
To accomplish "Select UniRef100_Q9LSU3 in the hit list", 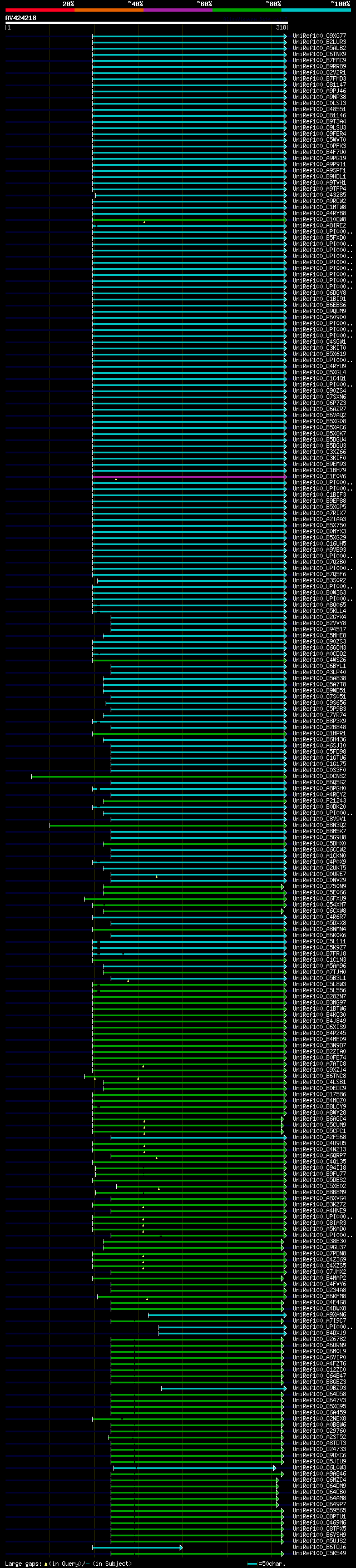I will 319,128.
